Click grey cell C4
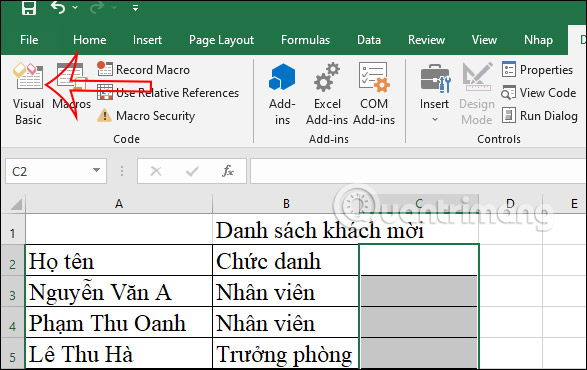Image resolution: width=587 pixels, height=370 pixels. point(419,322)
